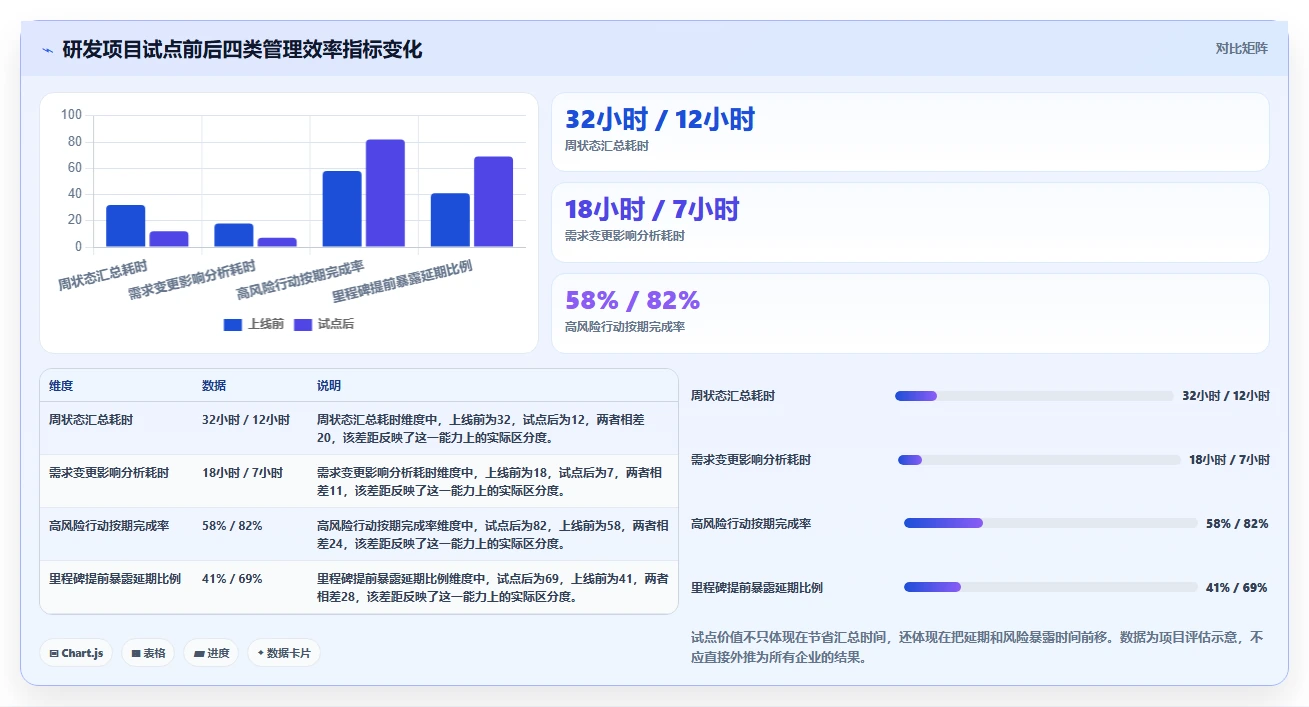Click the 说明 column header
1309x707 pixels.
[x=329, y=386]
